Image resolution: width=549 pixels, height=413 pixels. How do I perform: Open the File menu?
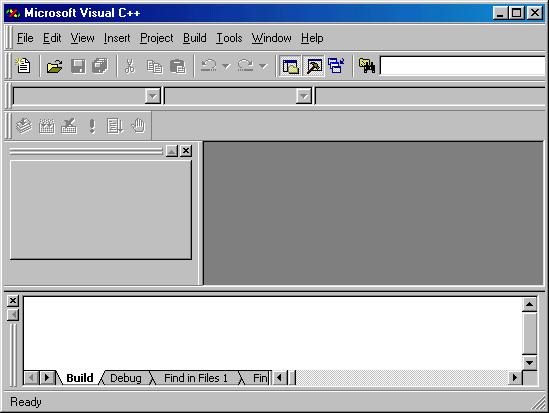pos(25,38)
